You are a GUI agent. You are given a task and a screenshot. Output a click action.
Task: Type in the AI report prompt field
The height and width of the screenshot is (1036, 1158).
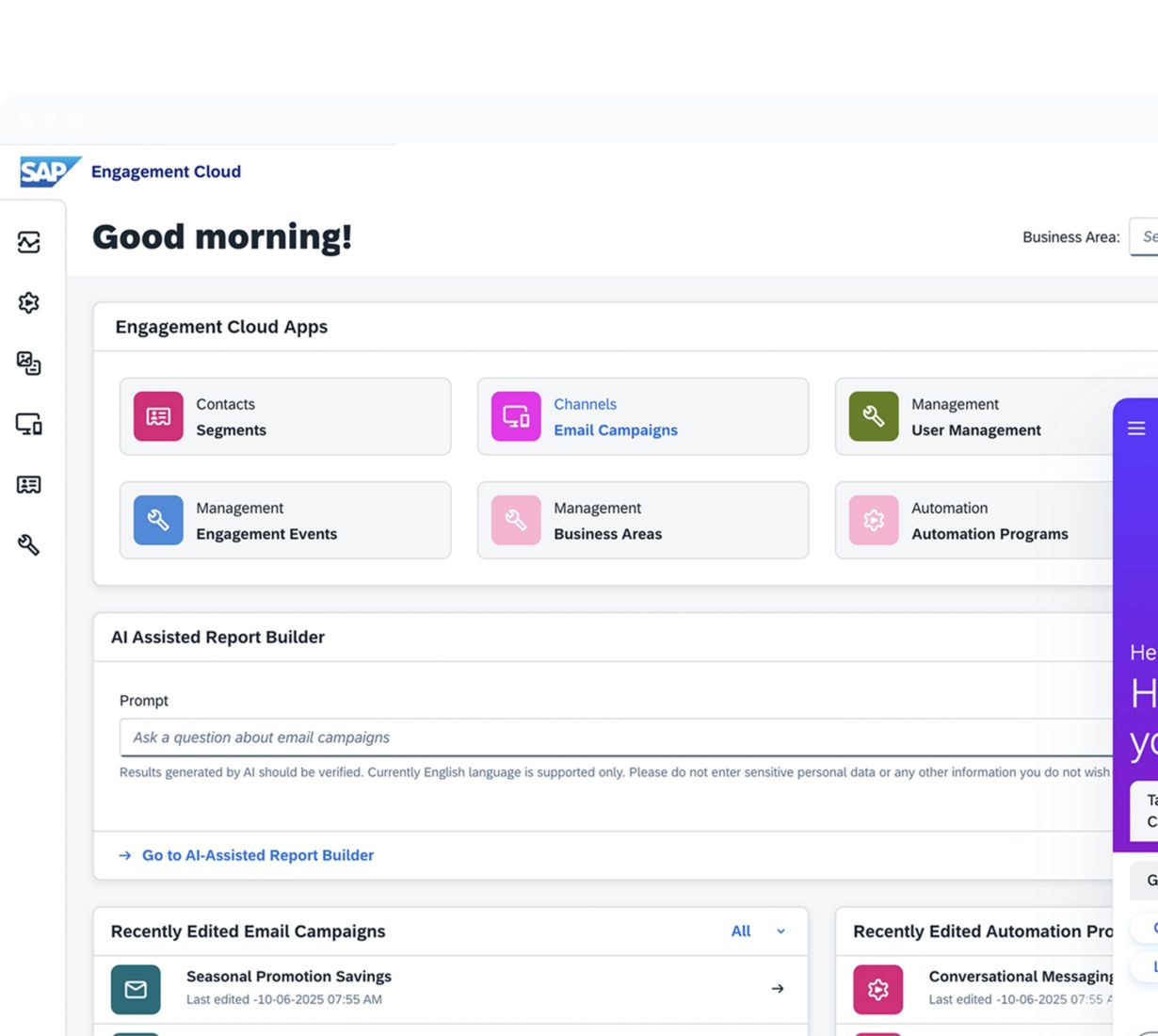pos(612,737)
